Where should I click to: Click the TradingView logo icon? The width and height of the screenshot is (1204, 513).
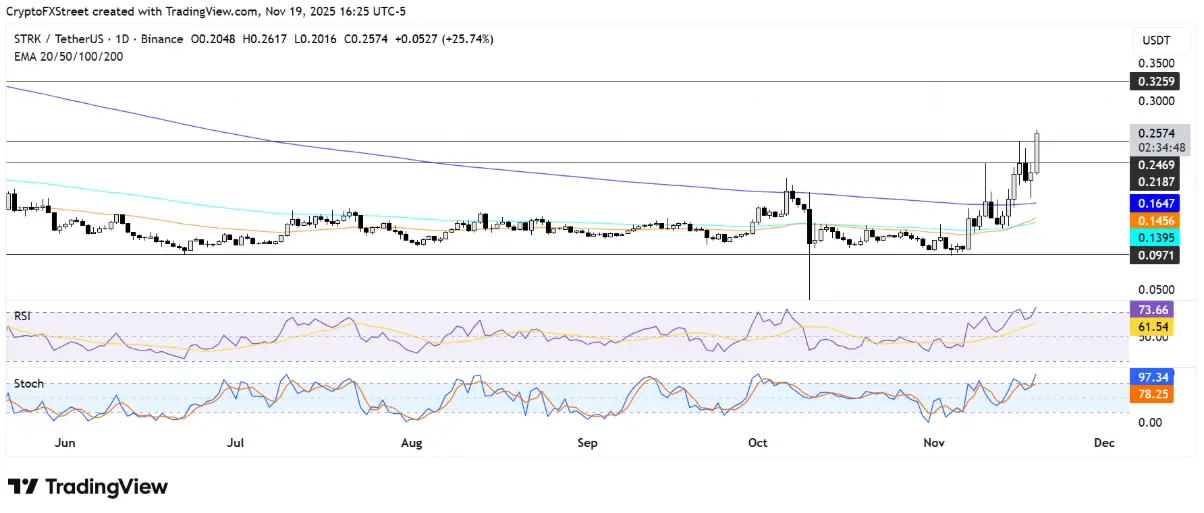point(22,487)
